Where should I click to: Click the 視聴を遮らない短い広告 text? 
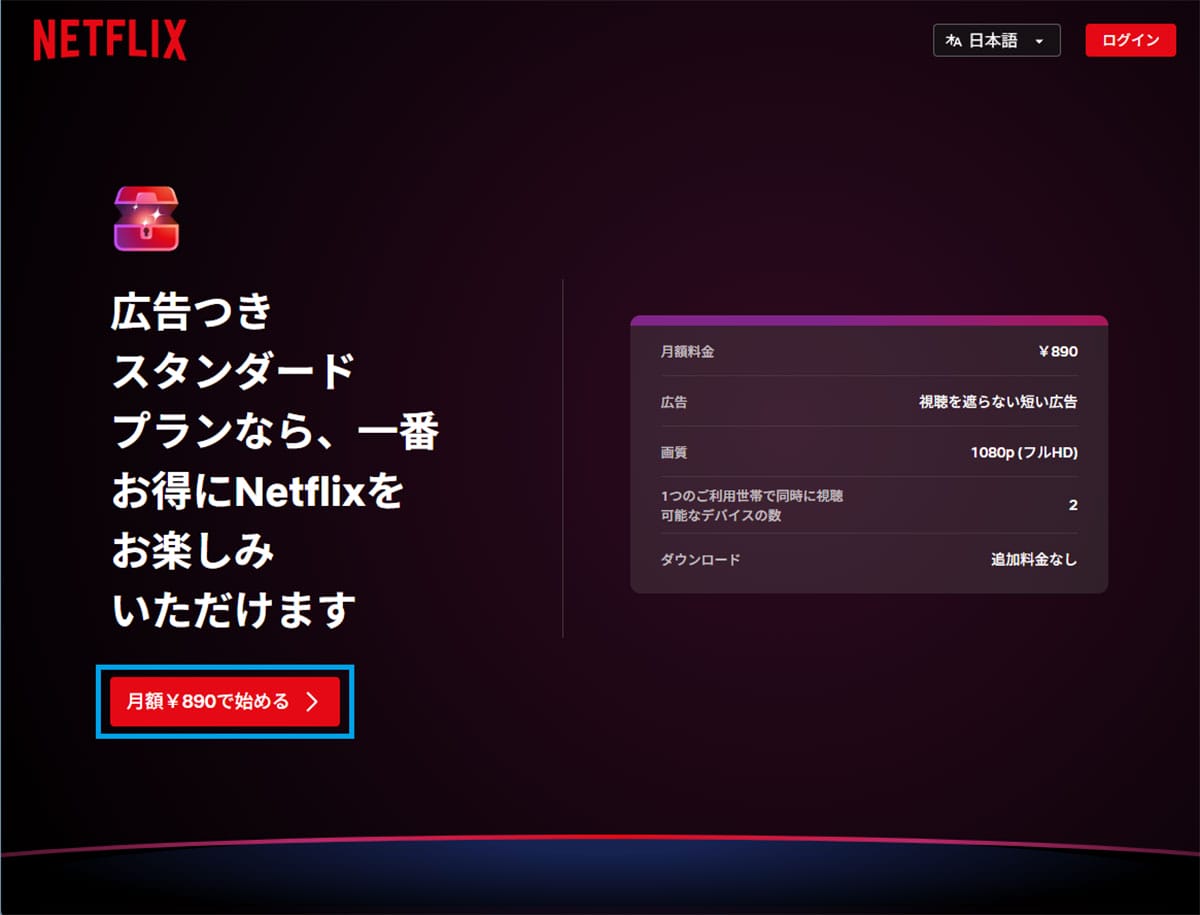(x=998, y=402)
